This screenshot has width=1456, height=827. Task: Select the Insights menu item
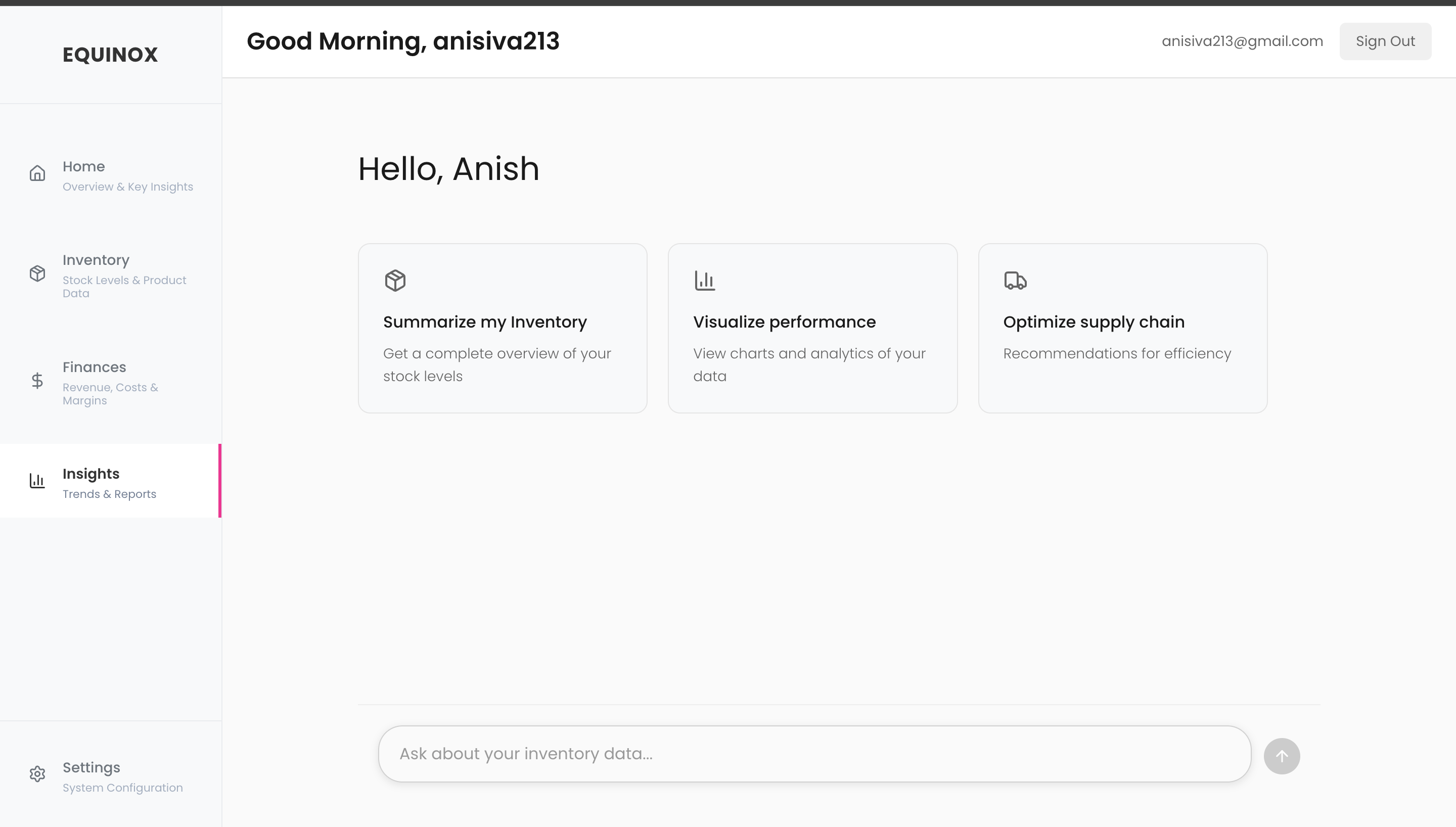coord(111,482)
